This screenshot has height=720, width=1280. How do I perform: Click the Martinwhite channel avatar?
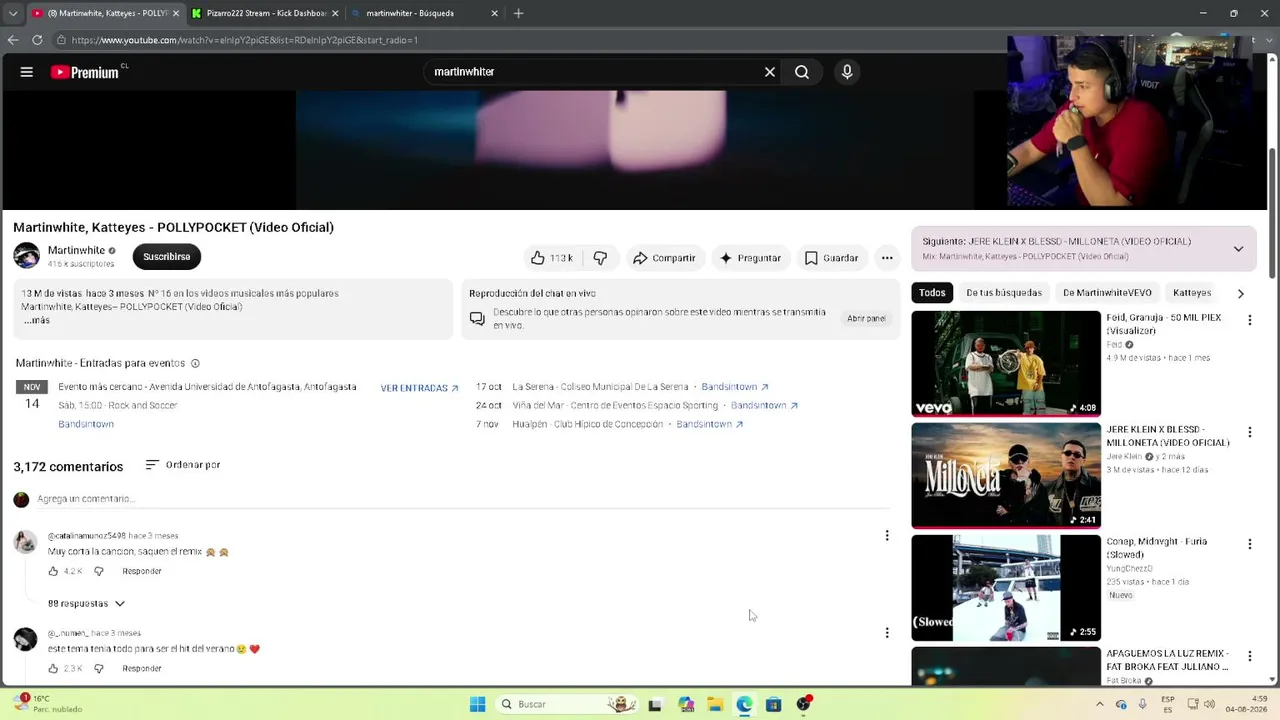pyautogui.click(x=27, y=256)
